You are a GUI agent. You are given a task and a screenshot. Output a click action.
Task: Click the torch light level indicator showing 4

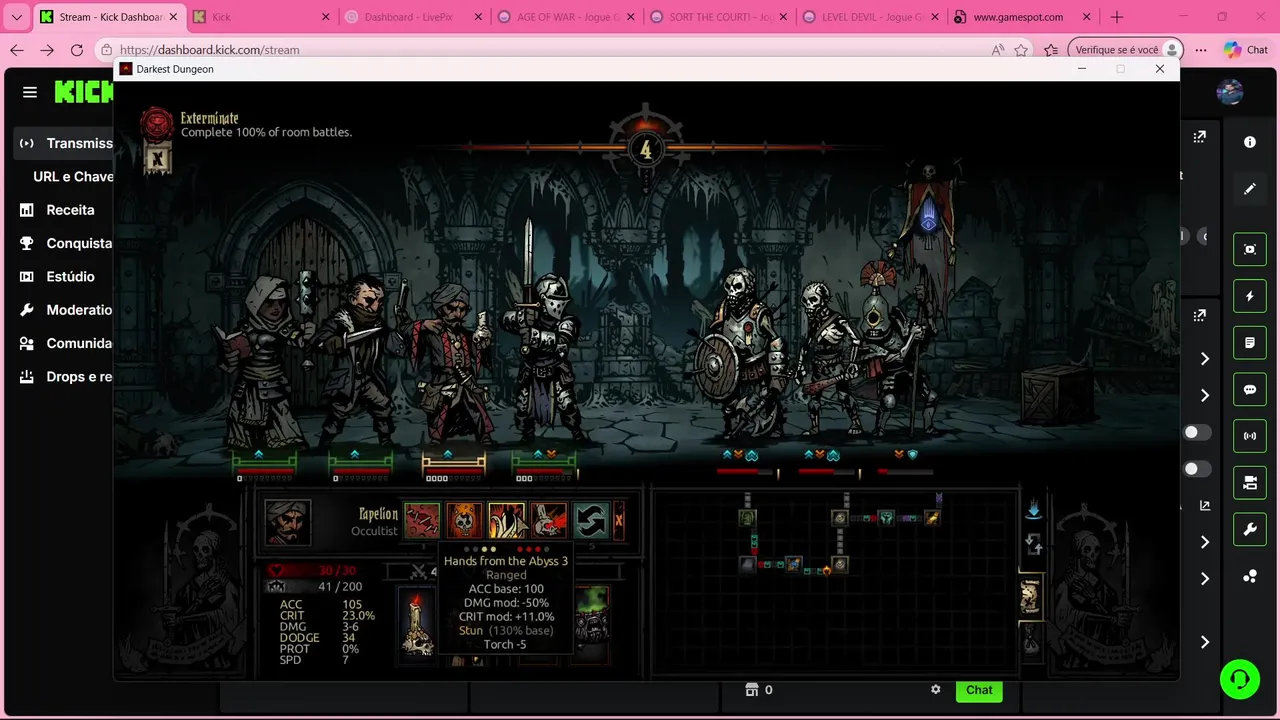(x=645, y=149)
